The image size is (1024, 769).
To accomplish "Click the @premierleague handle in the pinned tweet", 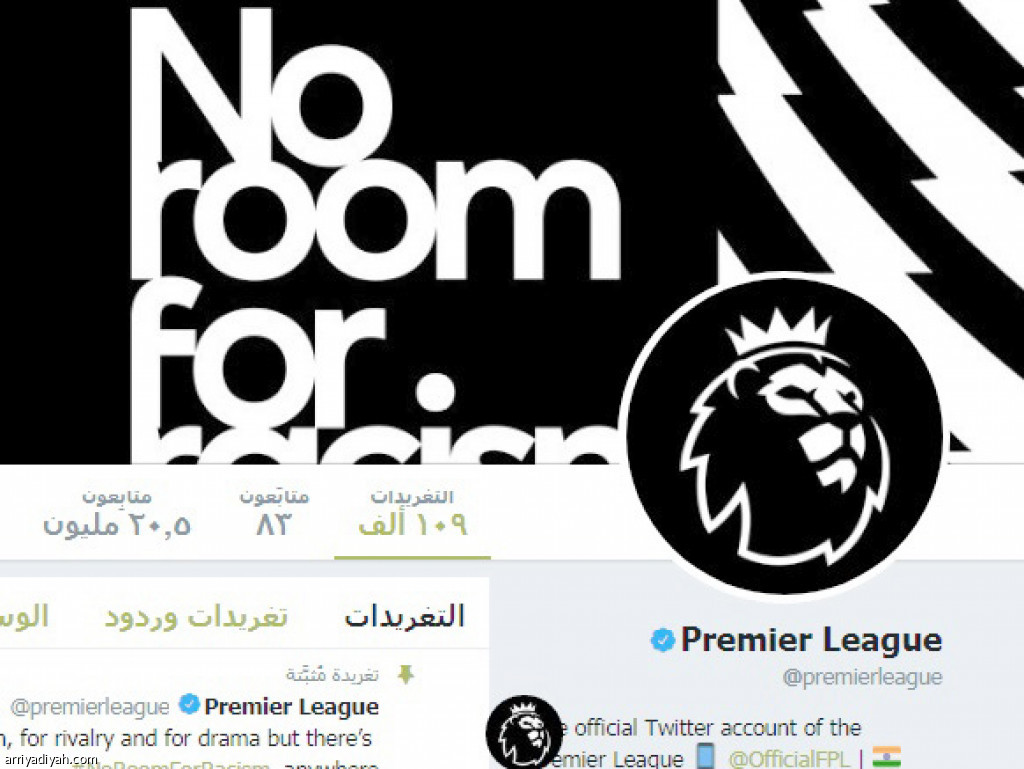I will click(90, 707).
